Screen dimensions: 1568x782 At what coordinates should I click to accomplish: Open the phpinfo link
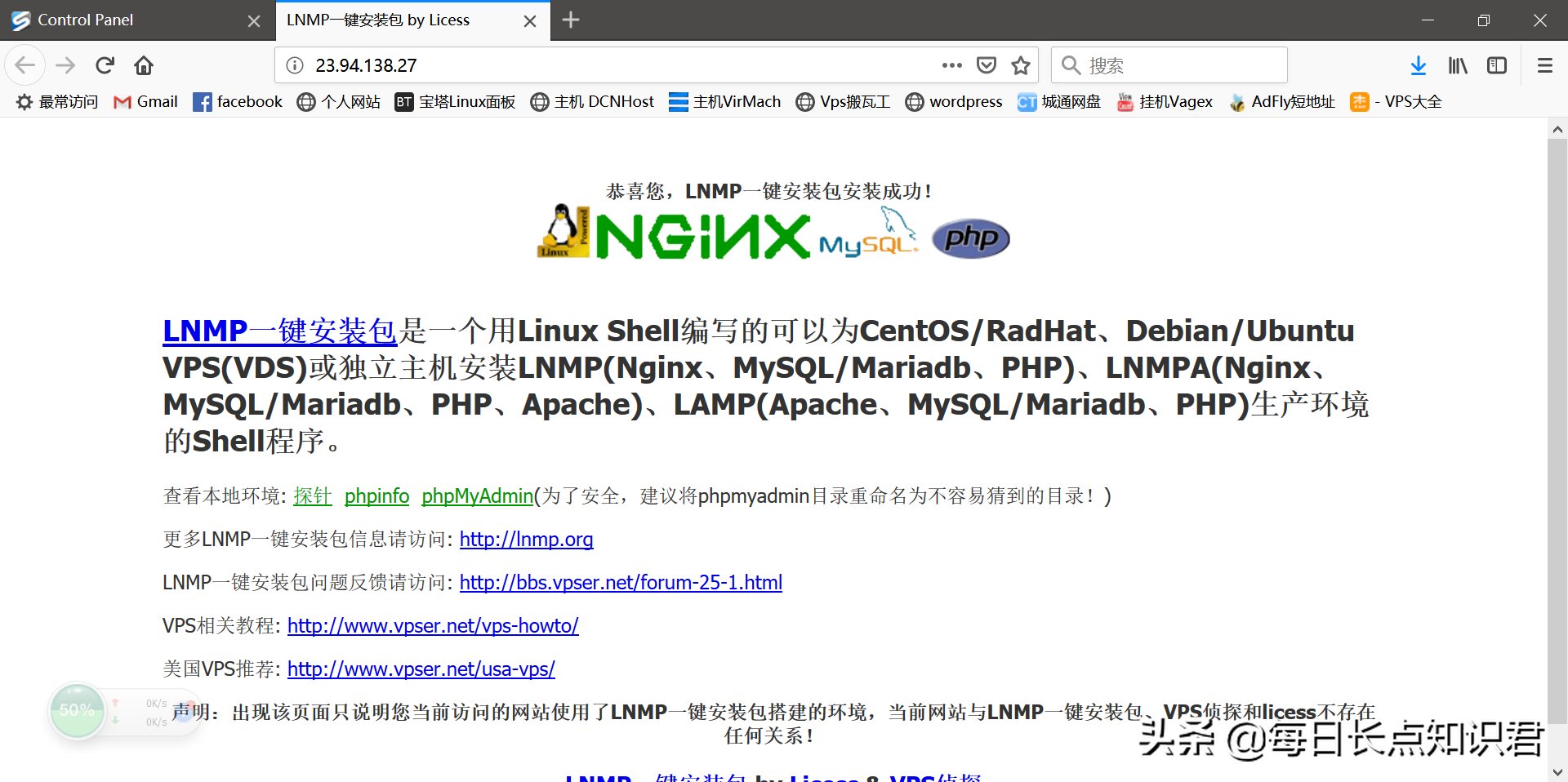coord(376,495)
